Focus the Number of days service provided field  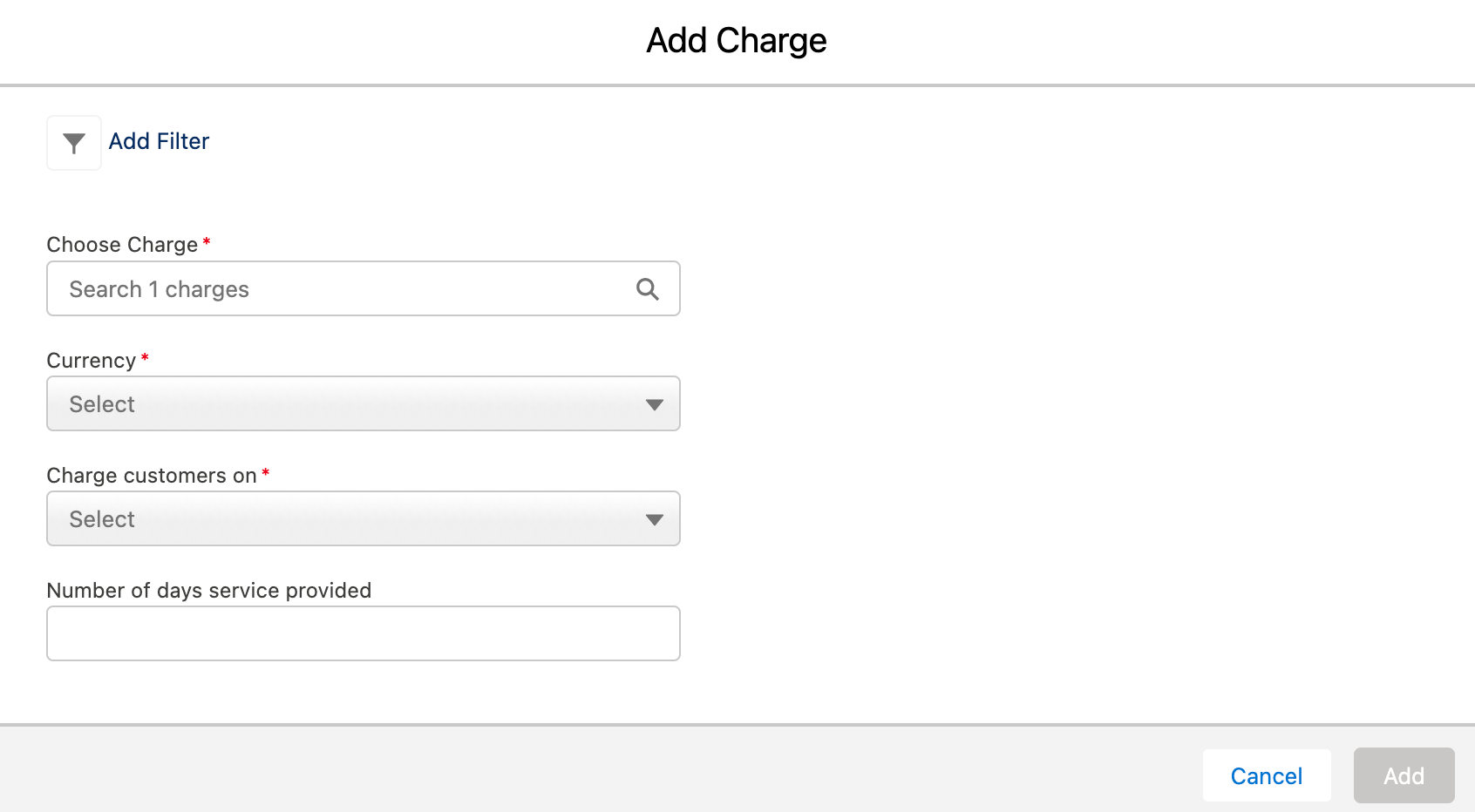coord(363,633)
